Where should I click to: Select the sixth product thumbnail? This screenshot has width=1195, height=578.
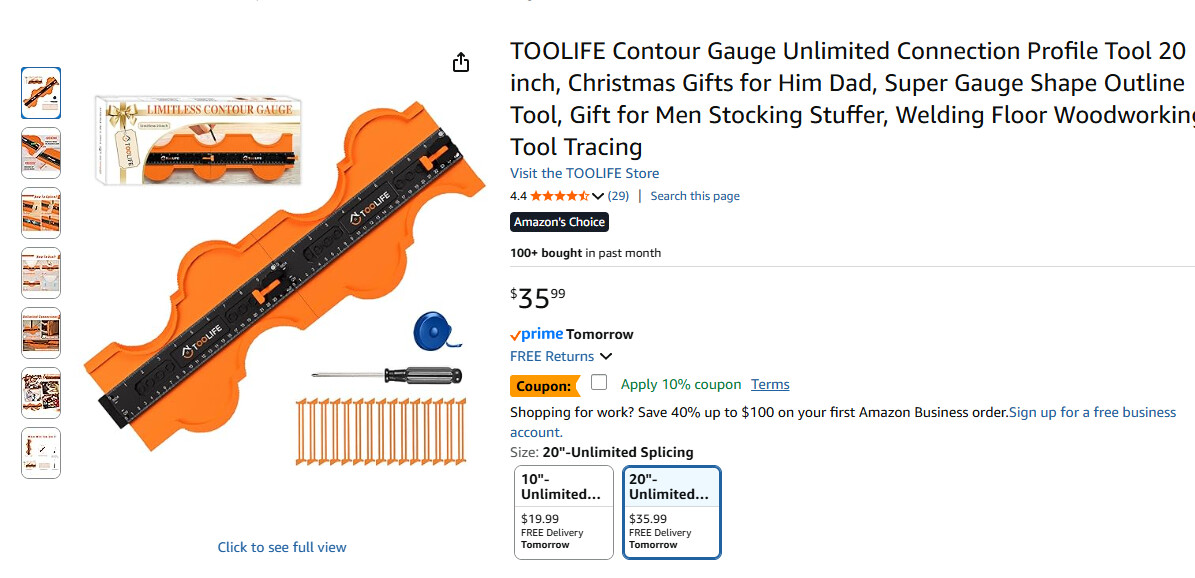41,393
